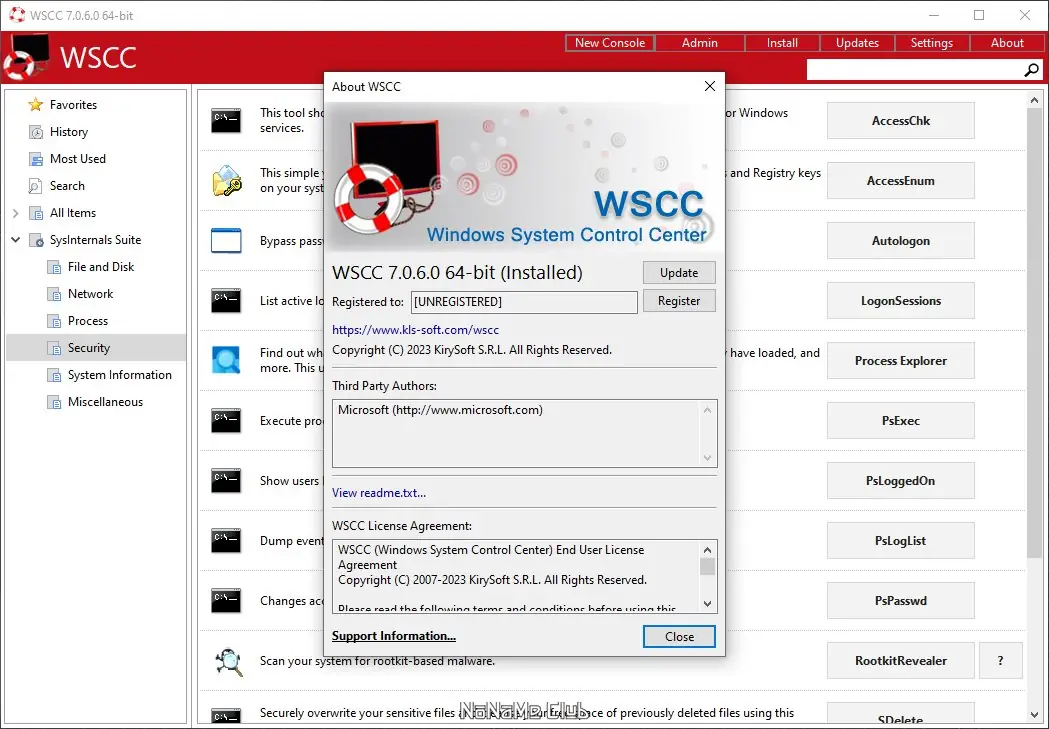Open the Settings menu tab
This screenshot has width=1049, height=729.
(931, 43)
